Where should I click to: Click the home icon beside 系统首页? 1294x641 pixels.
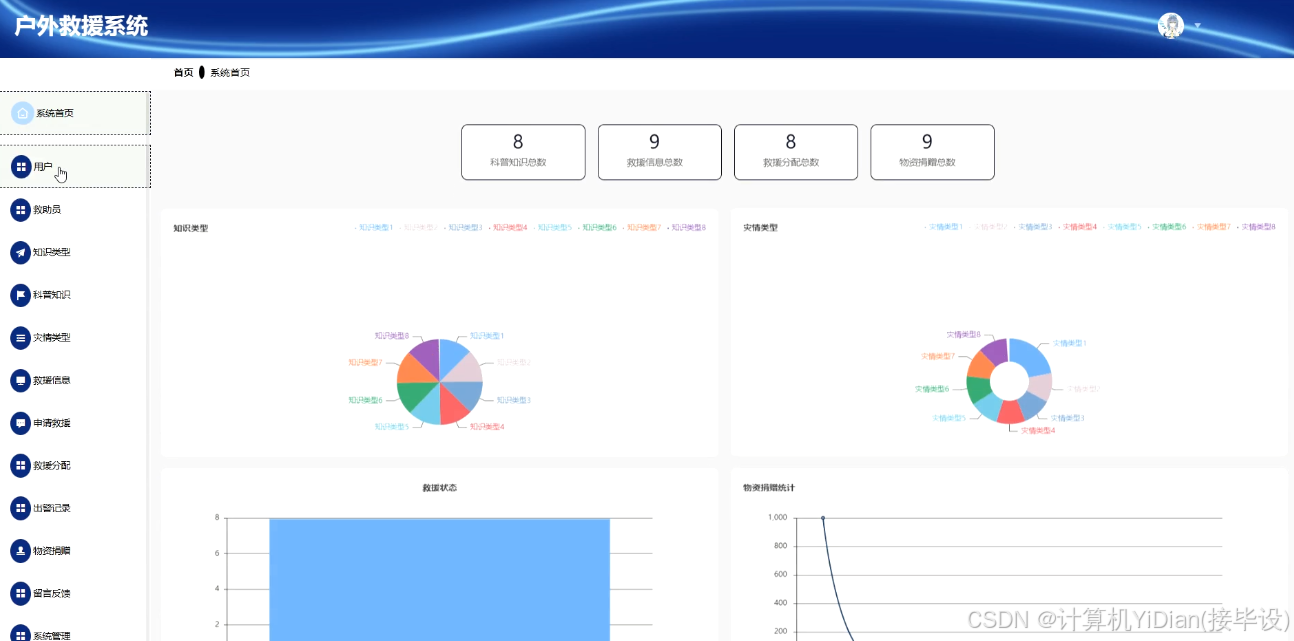(22, 113)
